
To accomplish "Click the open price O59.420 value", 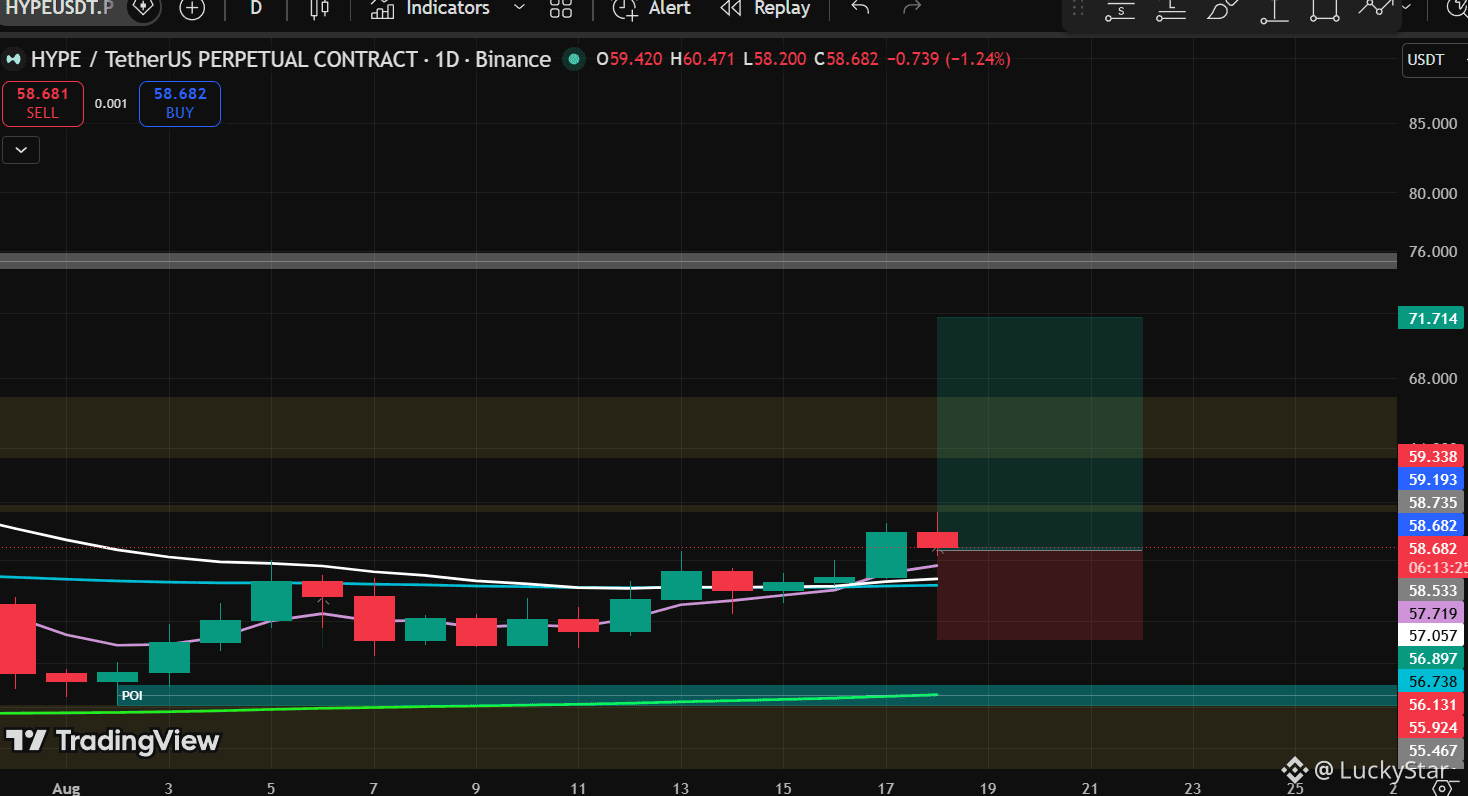I will [629, 59].
